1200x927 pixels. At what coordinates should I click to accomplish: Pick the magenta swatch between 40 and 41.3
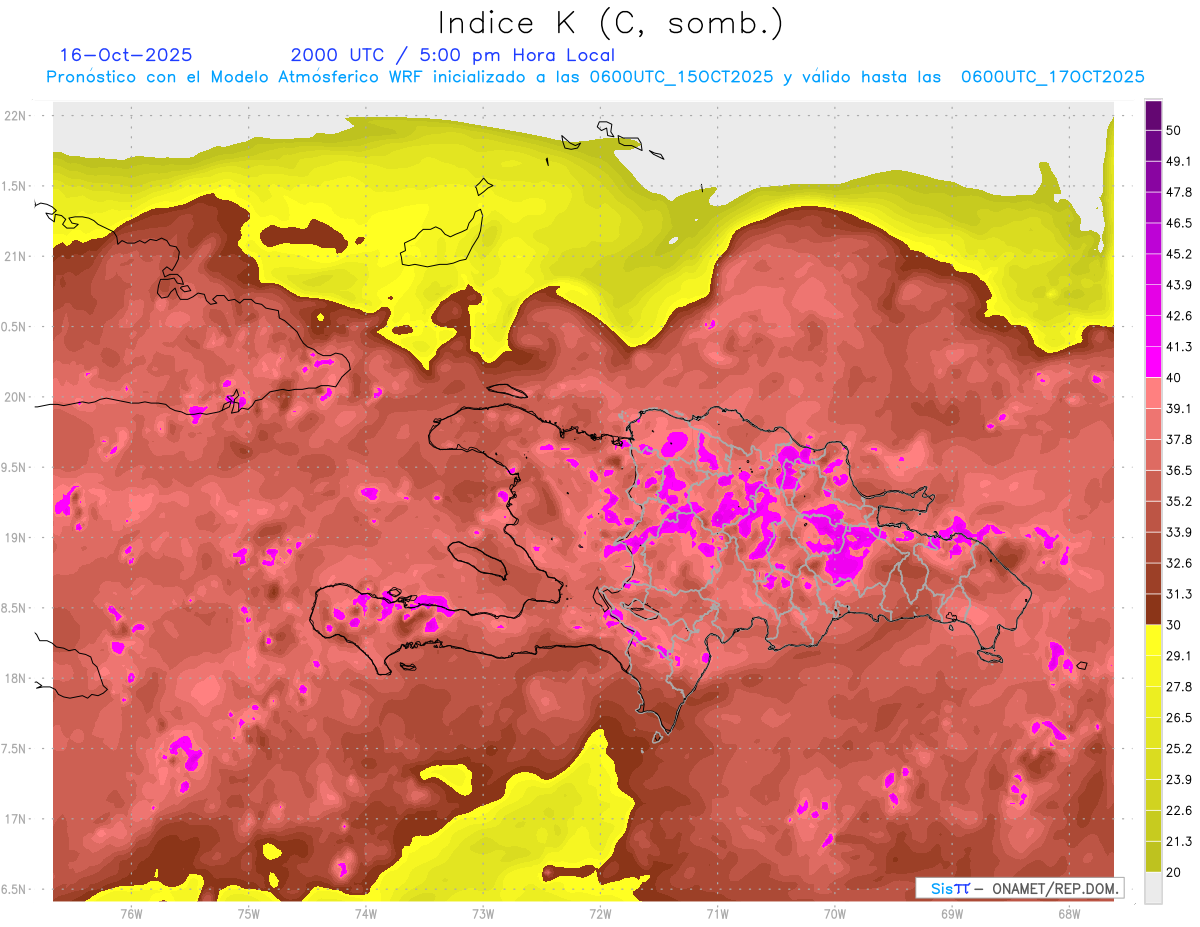coord(1153,362)
